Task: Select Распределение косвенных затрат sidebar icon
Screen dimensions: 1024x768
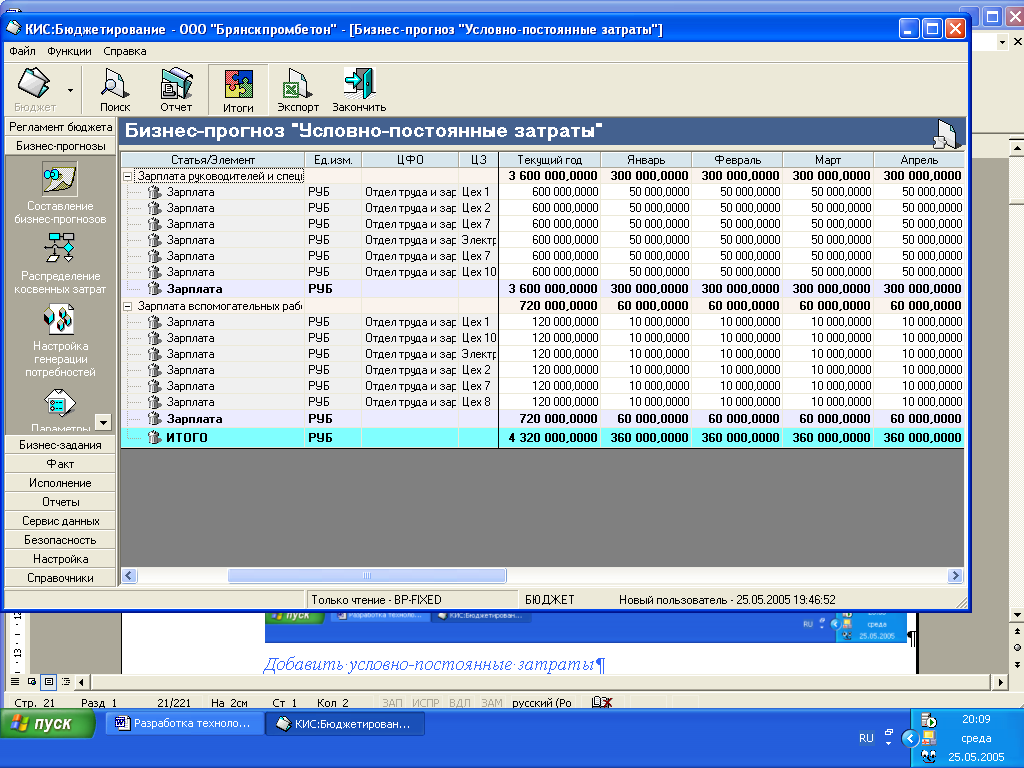Action: click(59, 249)
